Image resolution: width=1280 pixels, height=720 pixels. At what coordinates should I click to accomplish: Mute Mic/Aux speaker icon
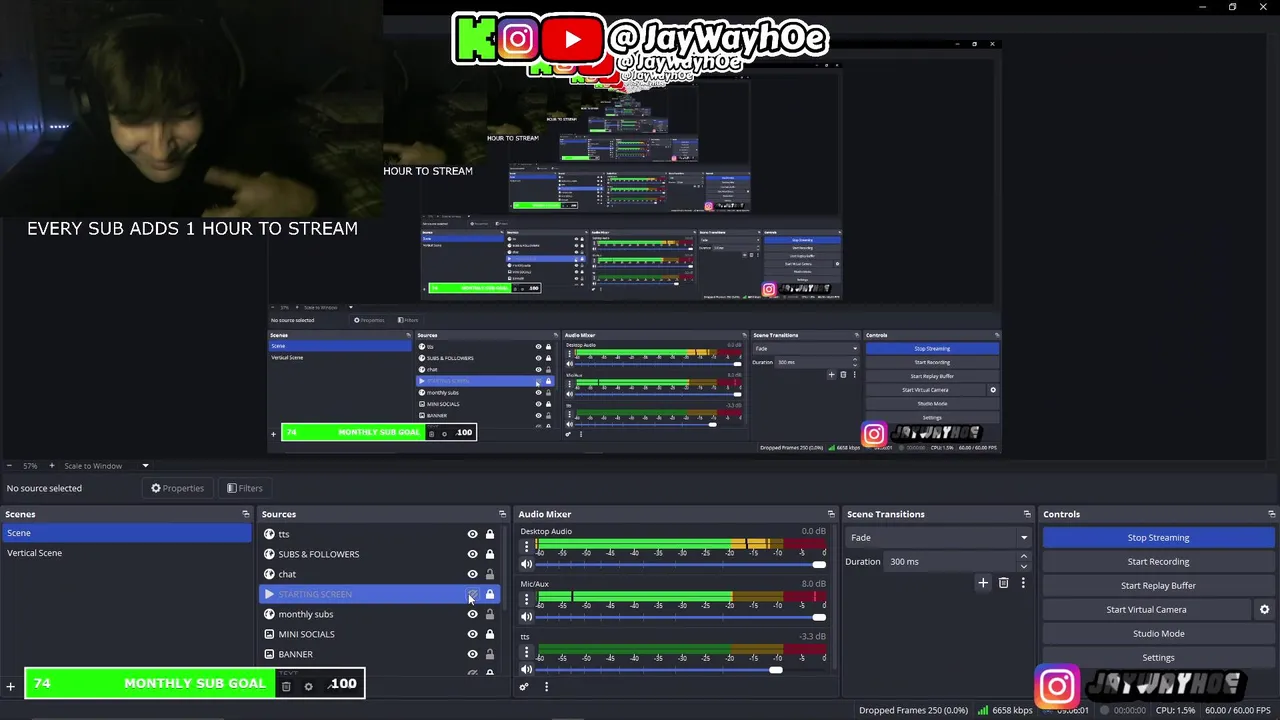[x=527, y=617]
